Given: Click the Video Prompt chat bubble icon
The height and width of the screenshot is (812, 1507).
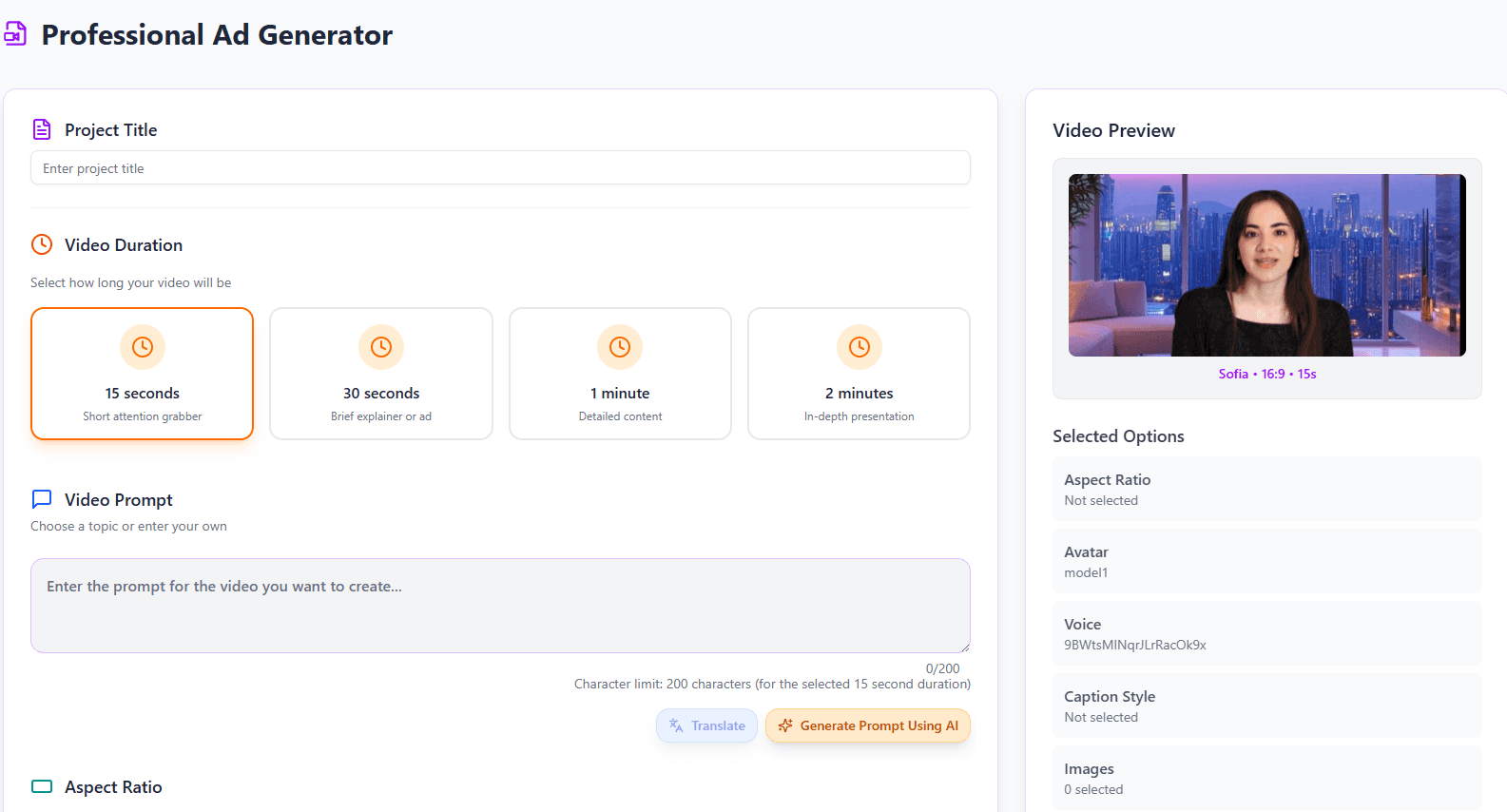Looking at the screenshot, I should click(42, 499).
